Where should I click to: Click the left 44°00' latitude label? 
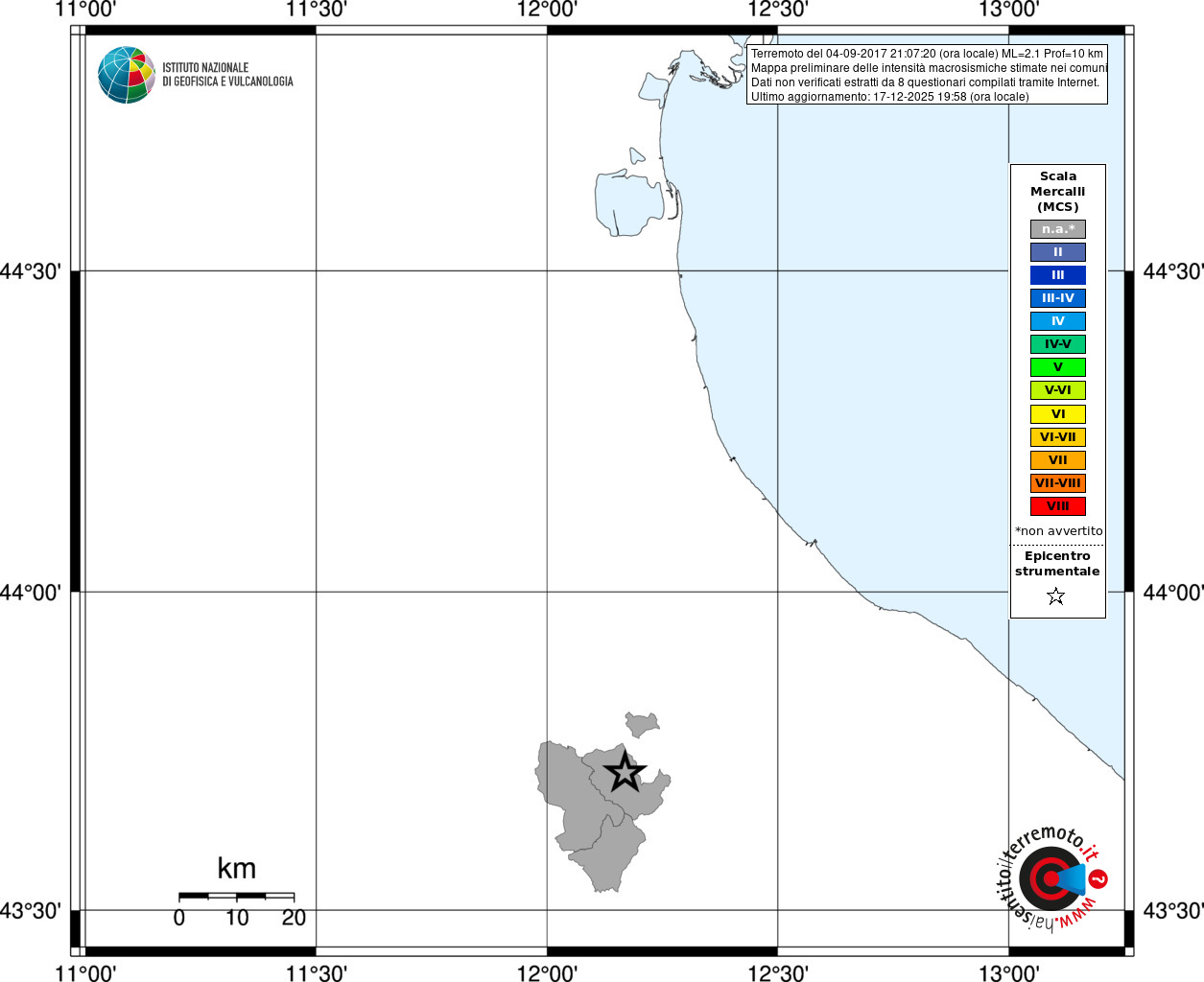31,593
